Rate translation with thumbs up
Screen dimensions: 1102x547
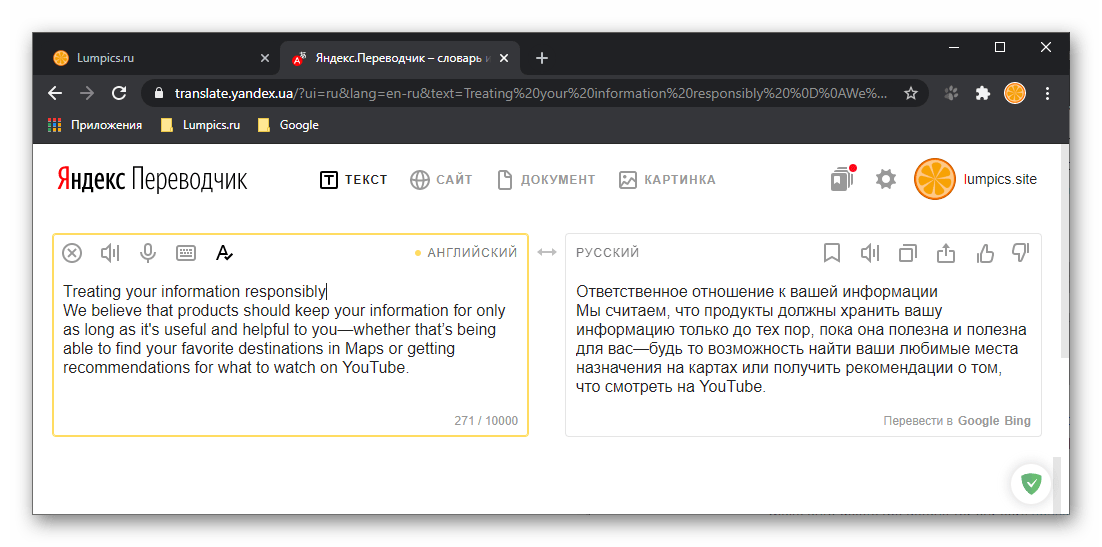pos(985,253)
